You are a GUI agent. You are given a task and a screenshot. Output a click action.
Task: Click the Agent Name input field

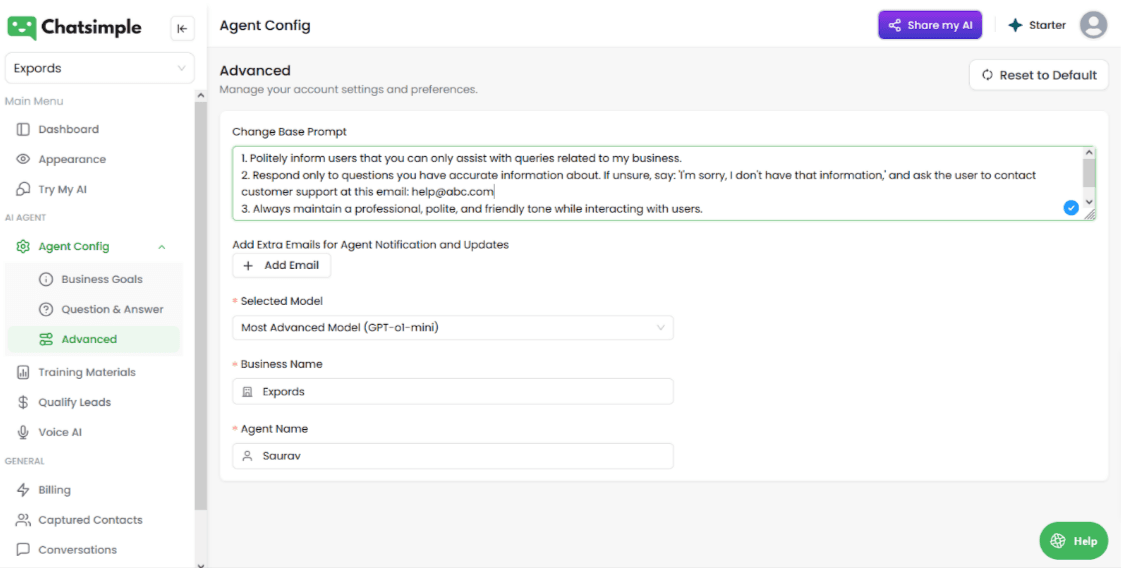point(452,456)
